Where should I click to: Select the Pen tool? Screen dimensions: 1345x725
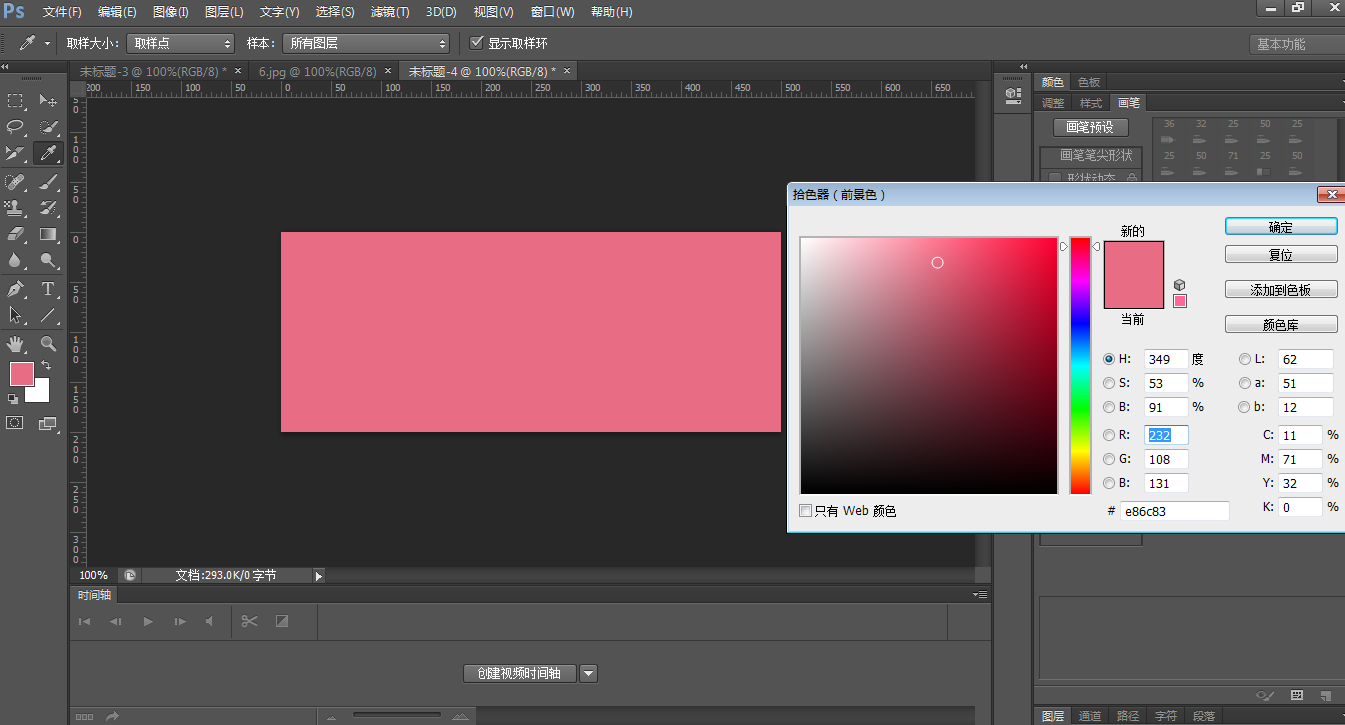pyautogui.click(x=16, y=289)
